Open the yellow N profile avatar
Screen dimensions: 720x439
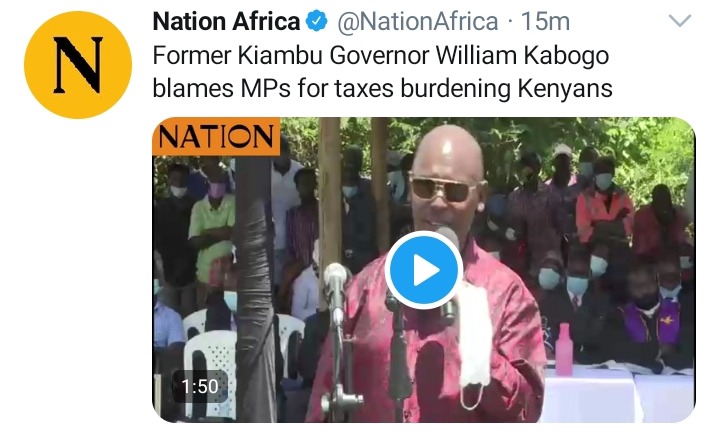coord(78,65)
